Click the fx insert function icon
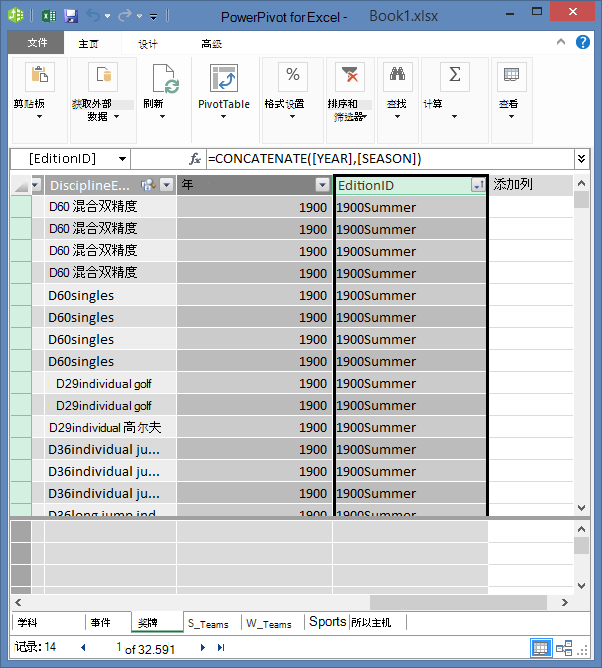This screenshot has width=602, height=668. [x=195, y=159]
